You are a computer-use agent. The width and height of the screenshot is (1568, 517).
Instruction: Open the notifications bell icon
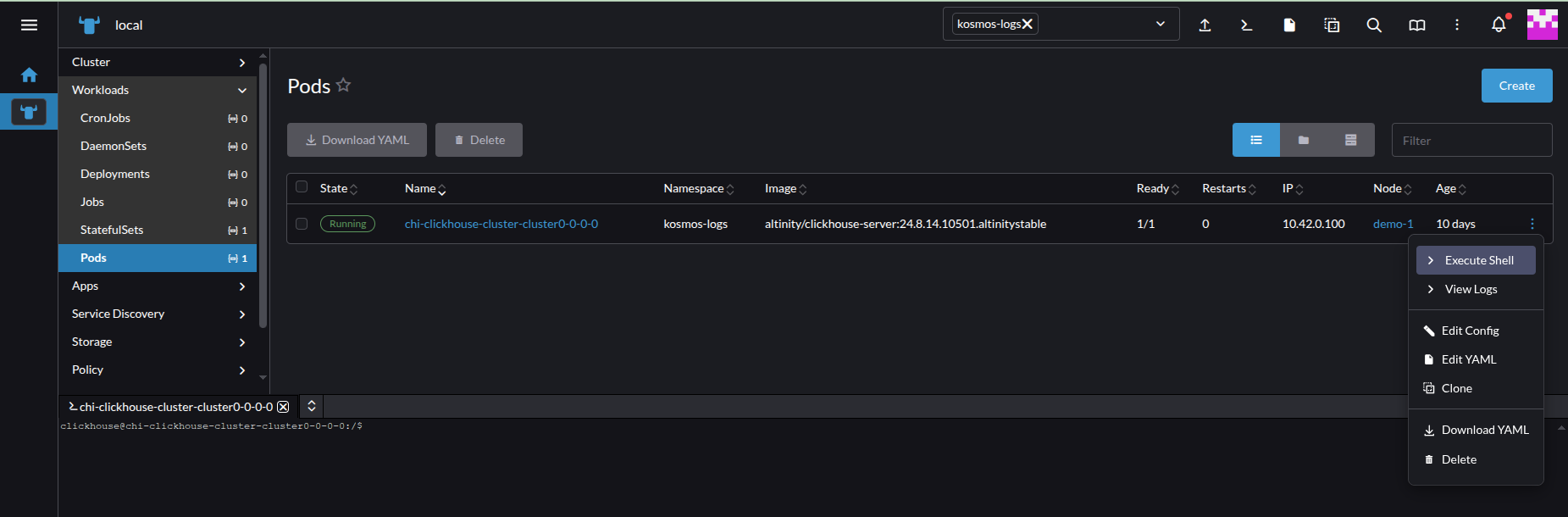(x=1499, y=25)
